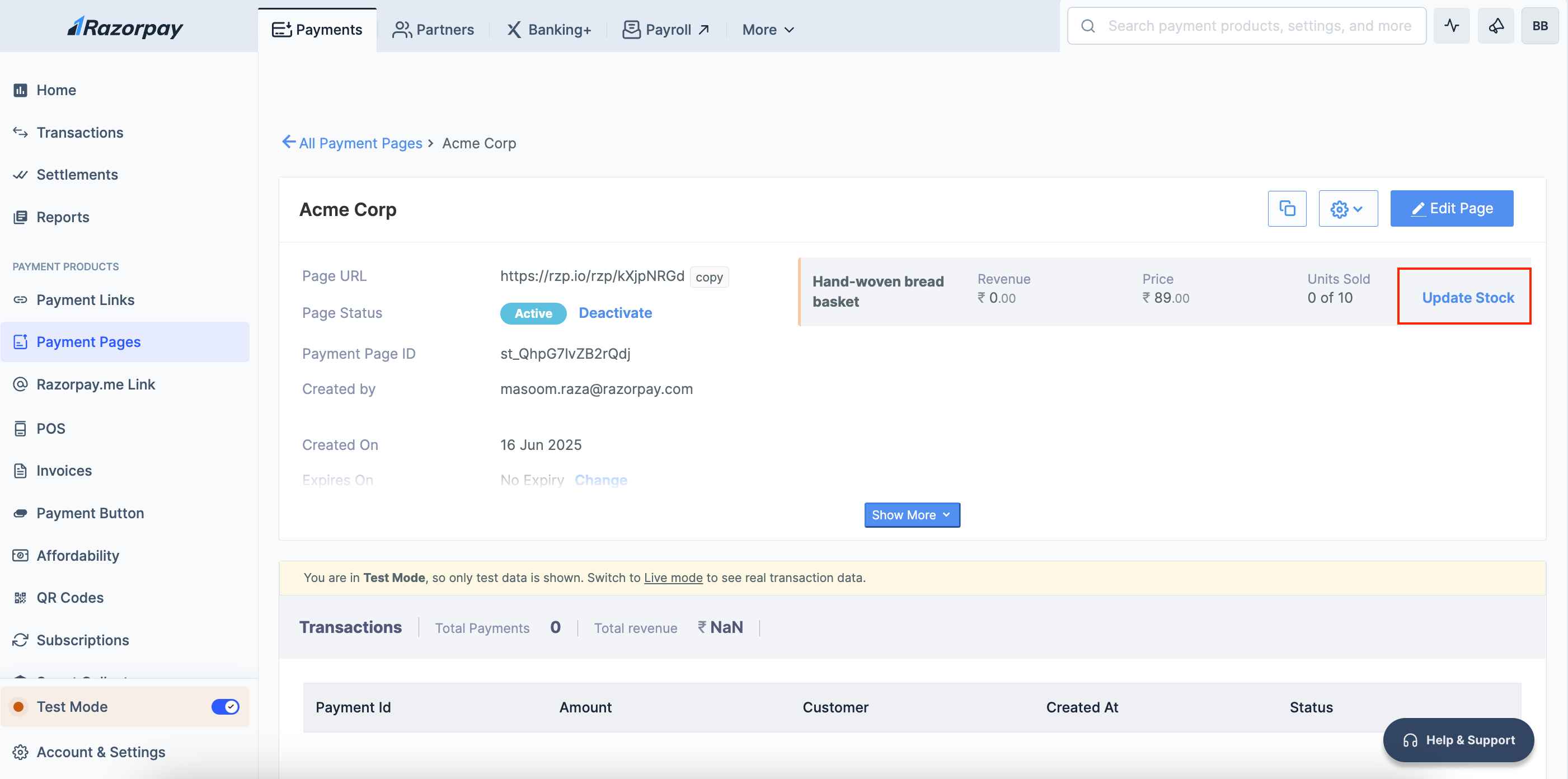Image resolution: width=1568 pixels, height=779 pixels.
Task: Open the BB profile avatar
Action: pos(1540,26)
